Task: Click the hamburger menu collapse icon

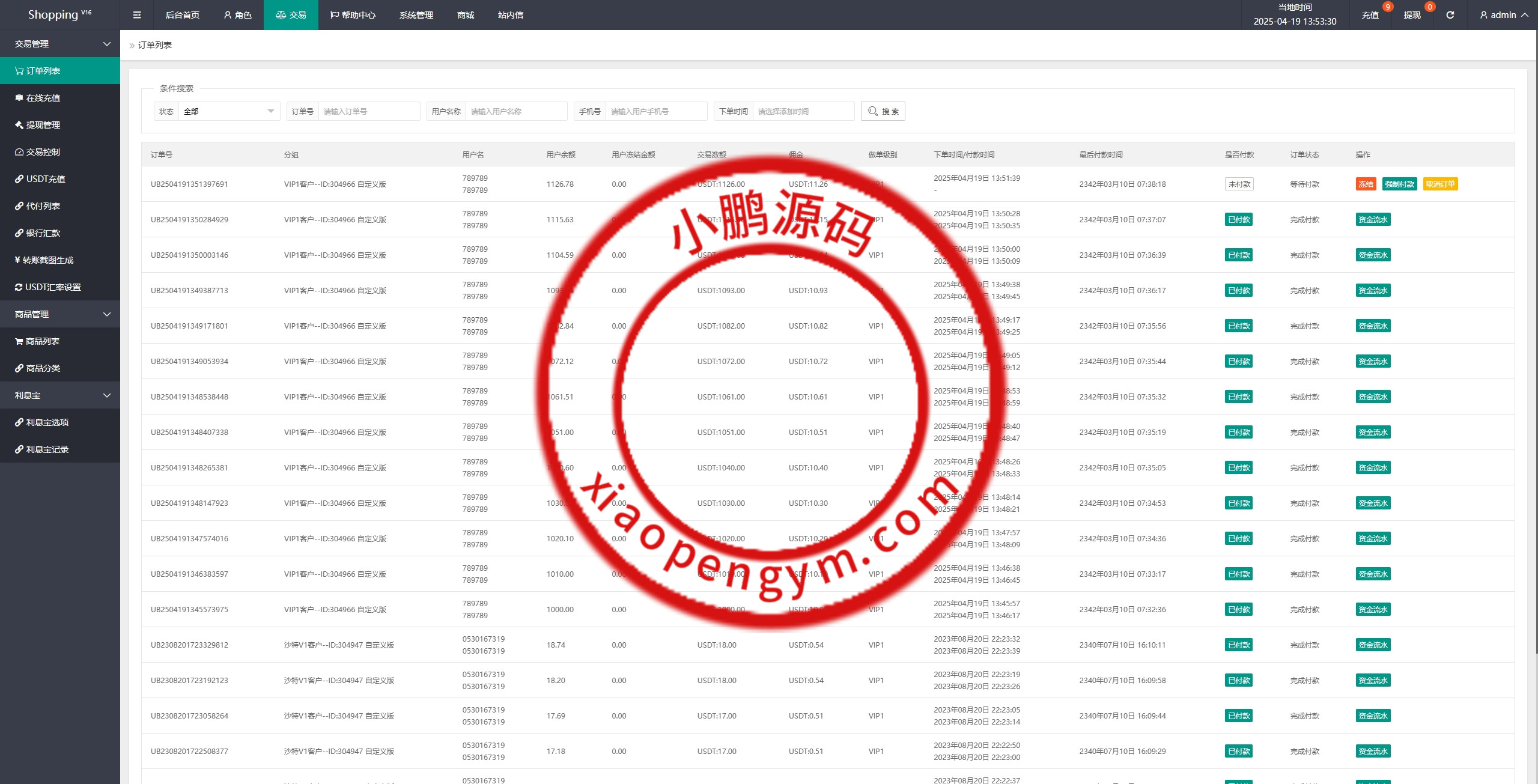Action: point(137,15)
